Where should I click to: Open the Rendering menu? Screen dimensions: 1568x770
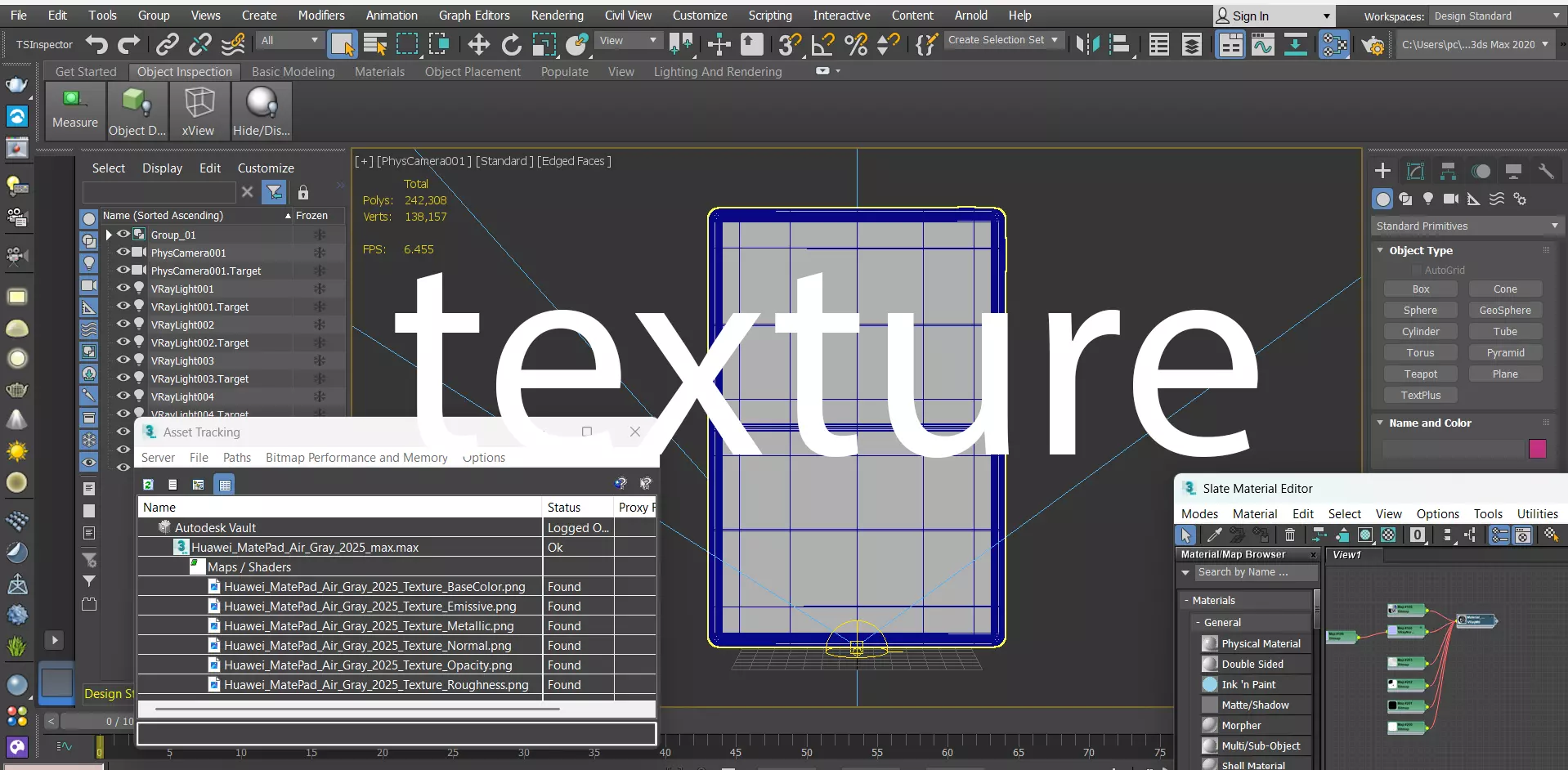pyautogui.click(x=558, y=16)
